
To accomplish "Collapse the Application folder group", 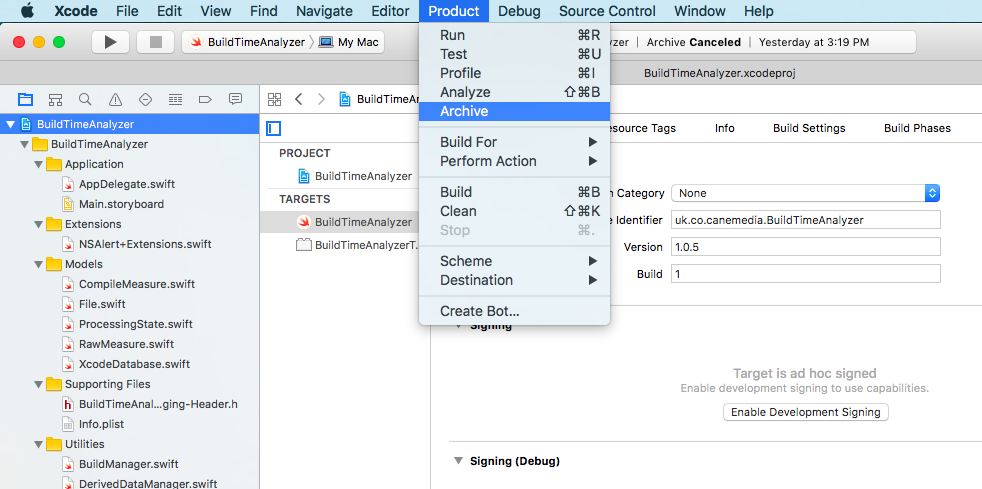I will click(x=39, y=164).
